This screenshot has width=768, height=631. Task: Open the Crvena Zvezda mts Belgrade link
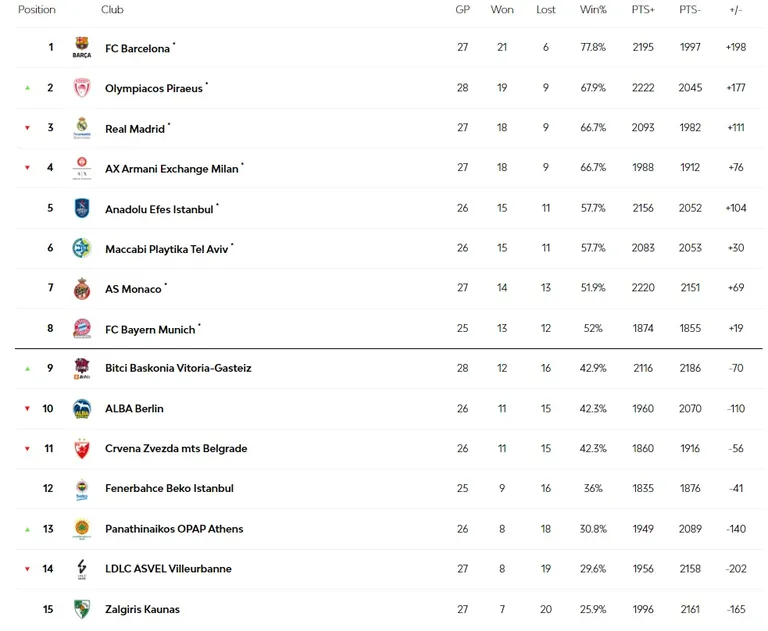(176, 448)
